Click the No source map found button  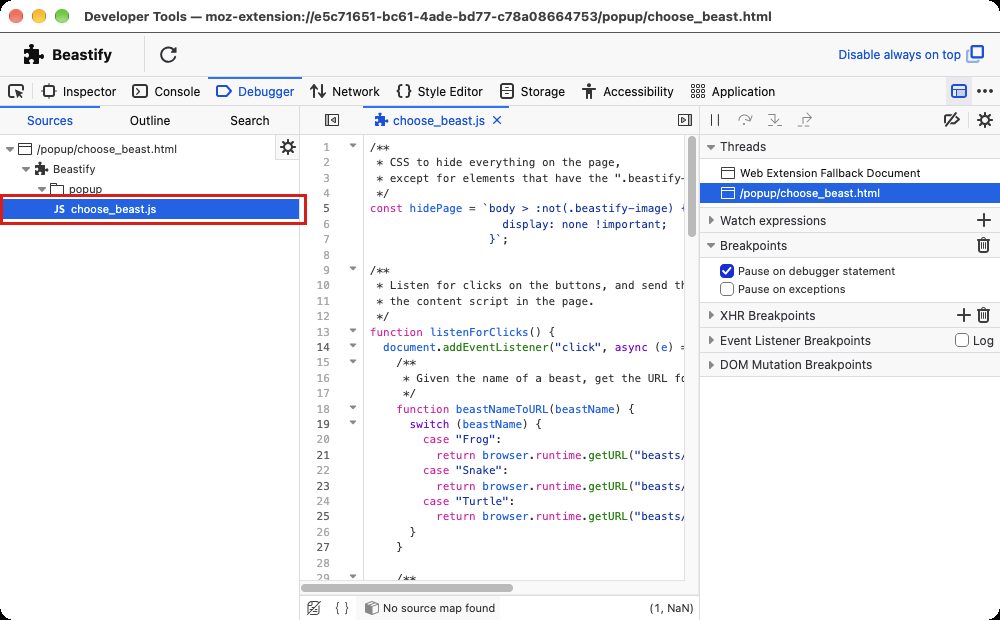click(x=430, y=609)
